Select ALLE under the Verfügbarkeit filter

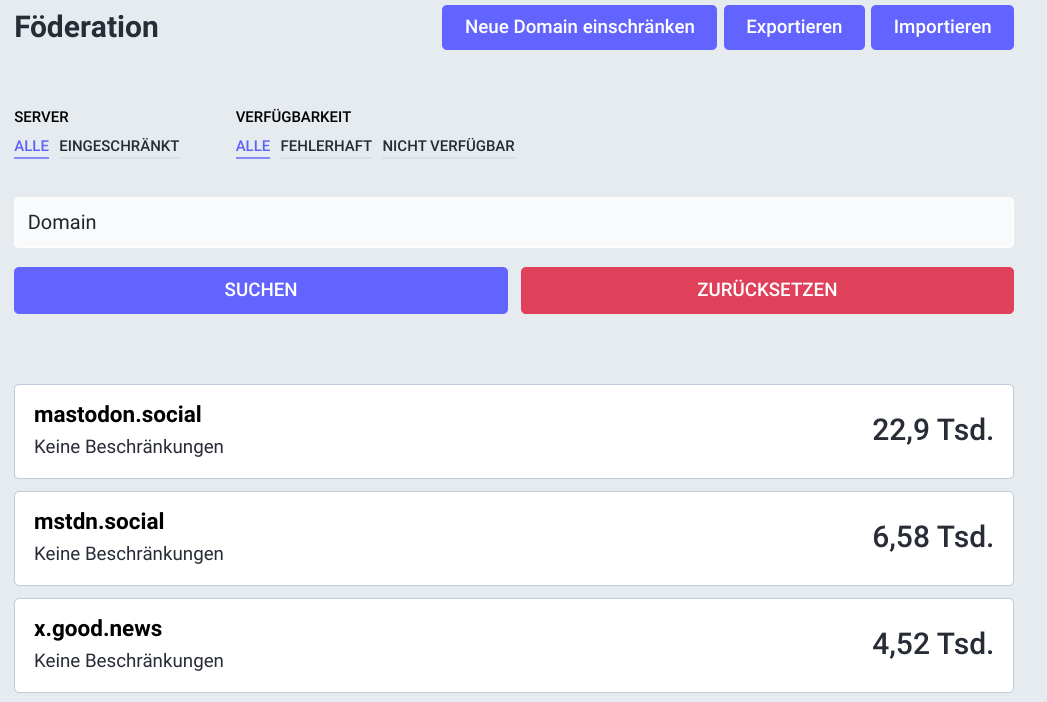pos(253,146)
